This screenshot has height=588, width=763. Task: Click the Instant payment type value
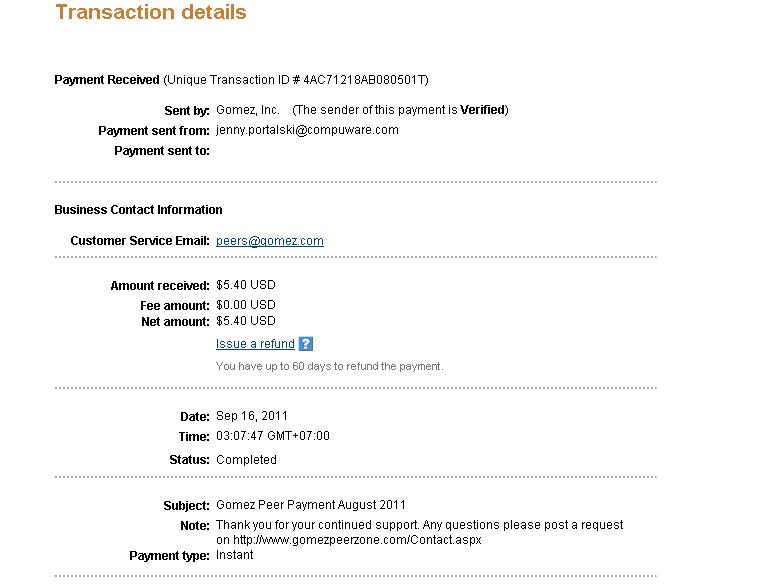tap(234, 555)
